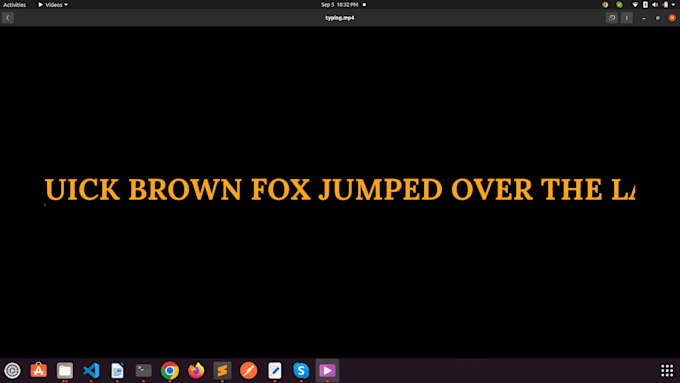Open the Files manager from the dock
This screenshot has width=680, height=383.
[x=65, y=370]
